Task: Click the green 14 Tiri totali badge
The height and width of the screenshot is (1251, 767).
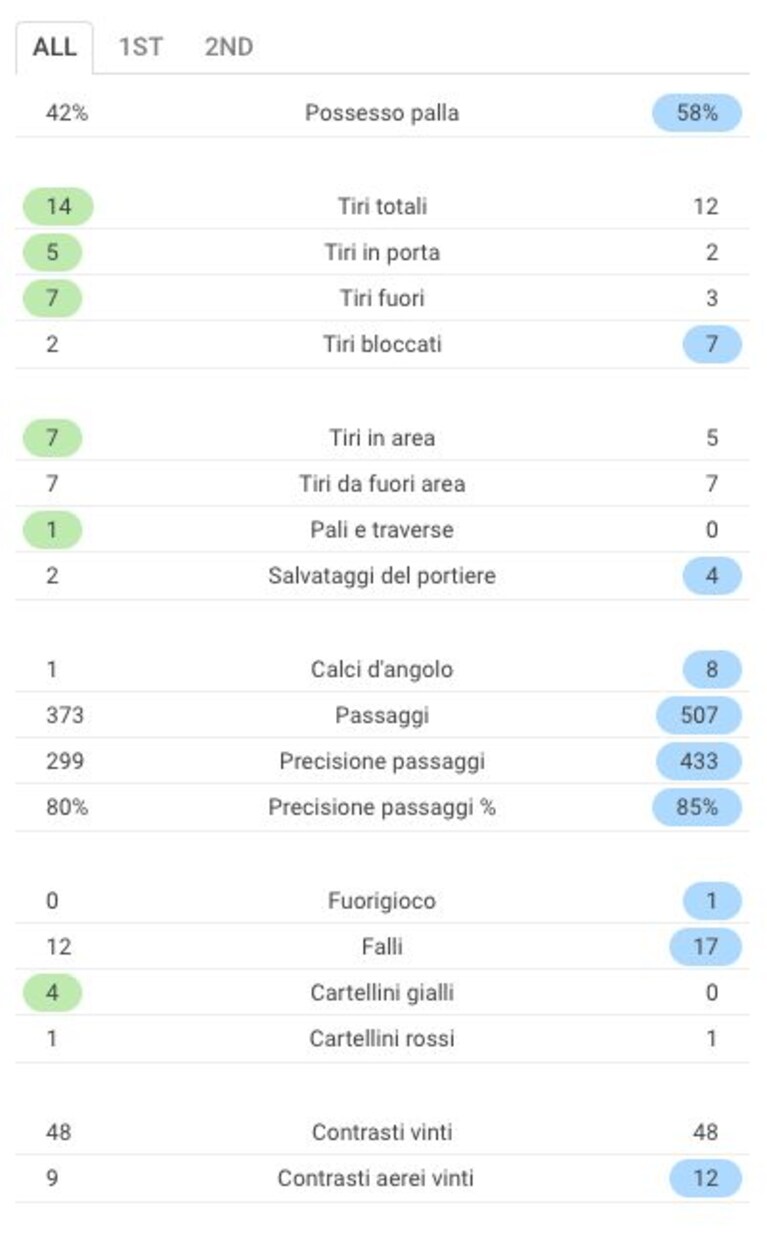Action: tap(58, 206)
